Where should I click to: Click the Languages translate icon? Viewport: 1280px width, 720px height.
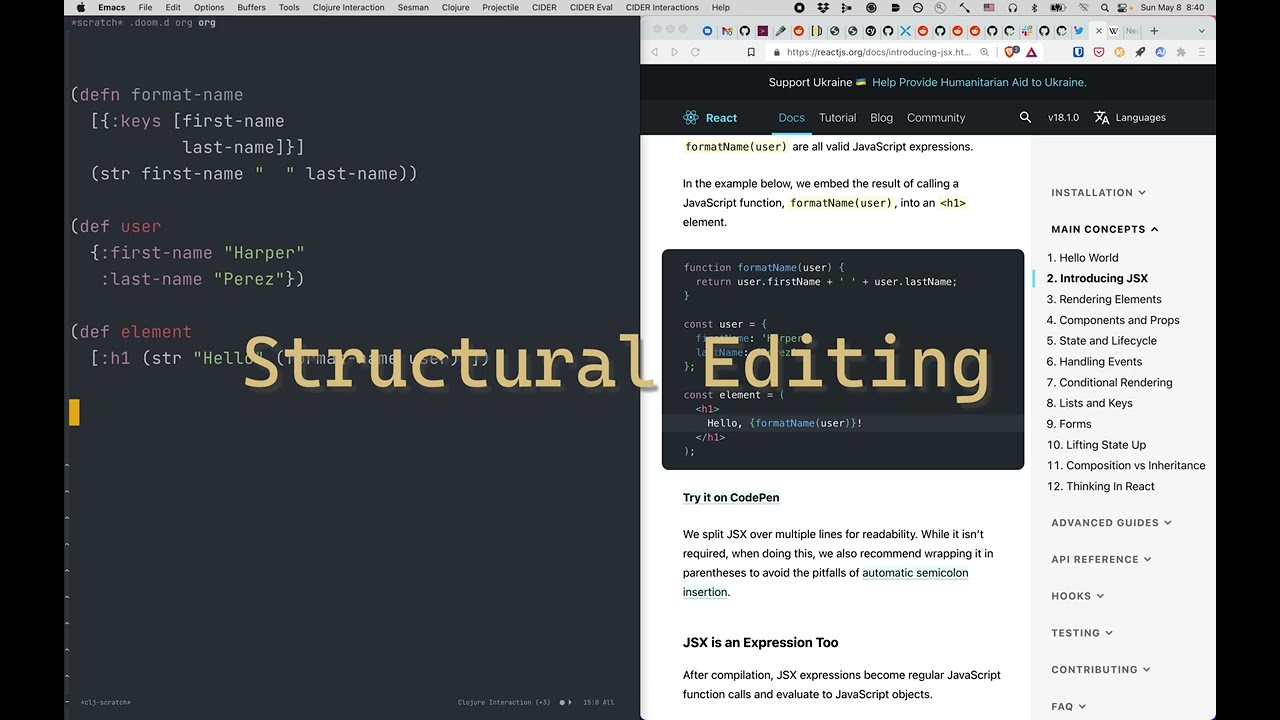[1101, 117]
